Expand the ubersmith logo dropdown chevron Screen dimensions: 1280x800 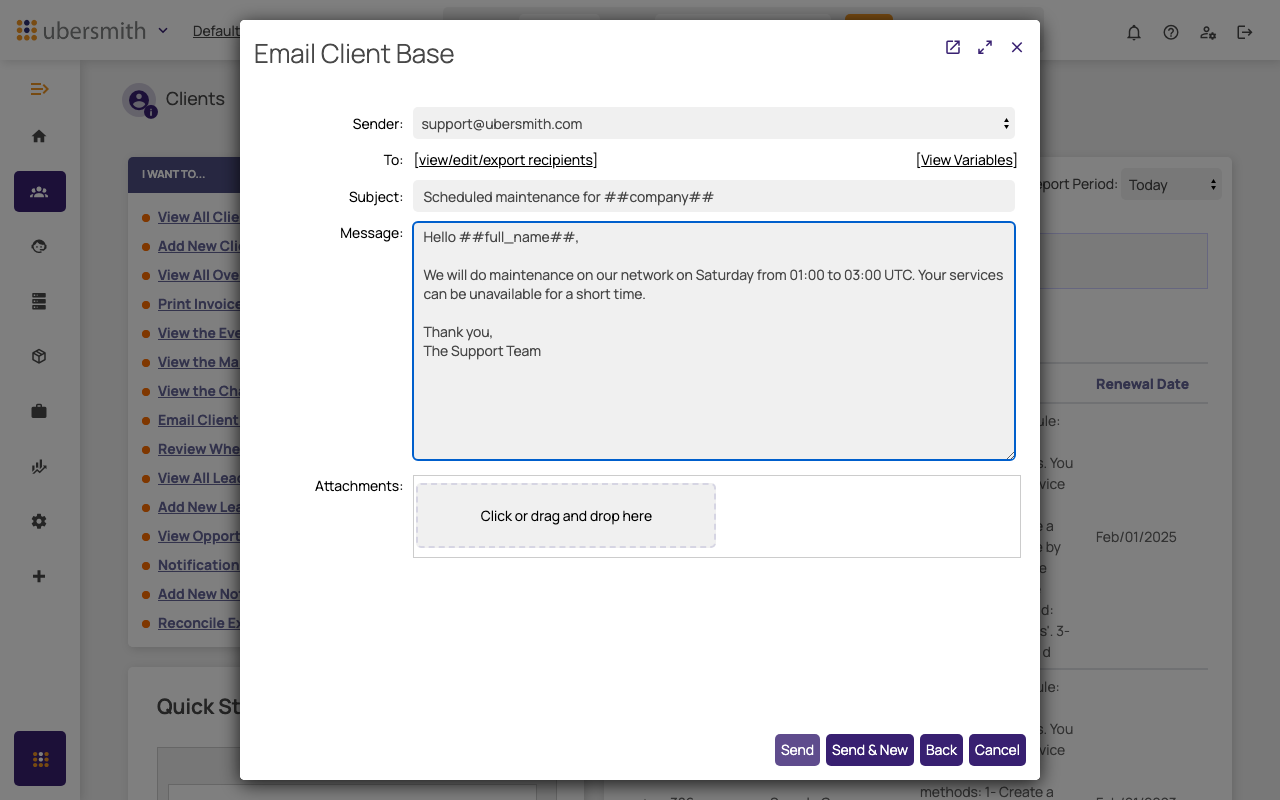pos(163,31)
